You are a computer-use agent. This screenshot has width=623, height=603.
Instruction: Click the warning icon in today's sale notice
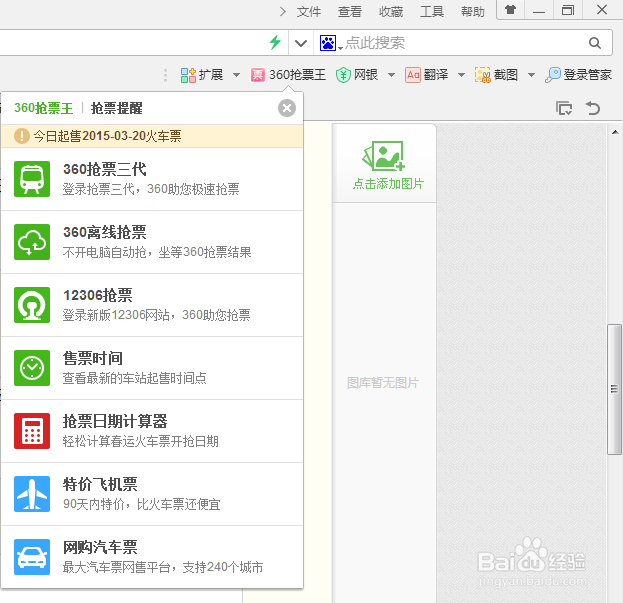click(21, 136)
